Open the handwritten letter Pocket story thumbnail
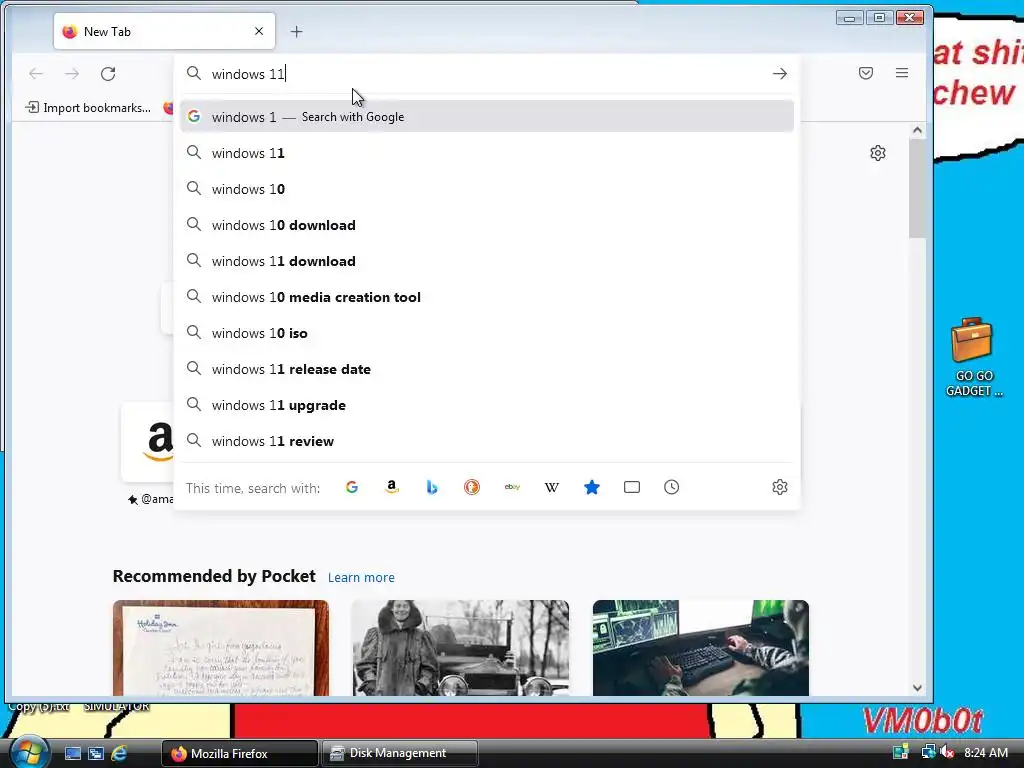 (221, 648)
